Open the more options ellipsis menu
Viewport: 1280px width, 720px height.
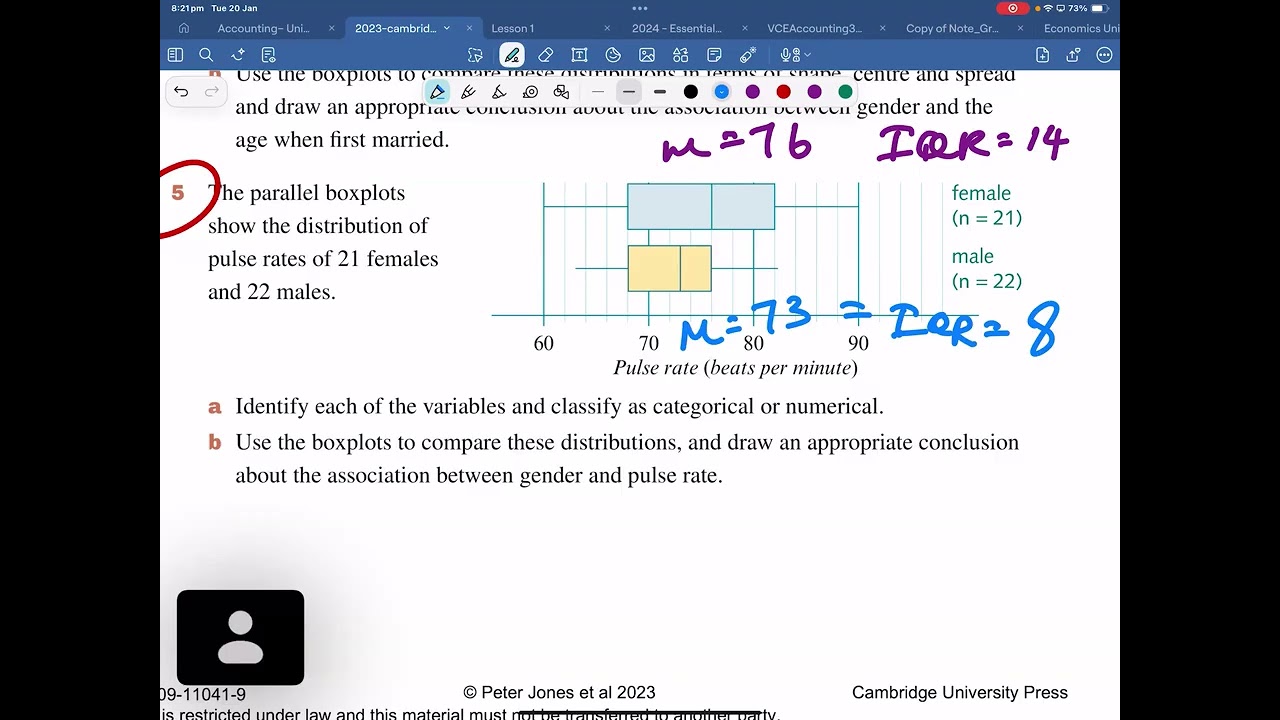click(1104, 55)
